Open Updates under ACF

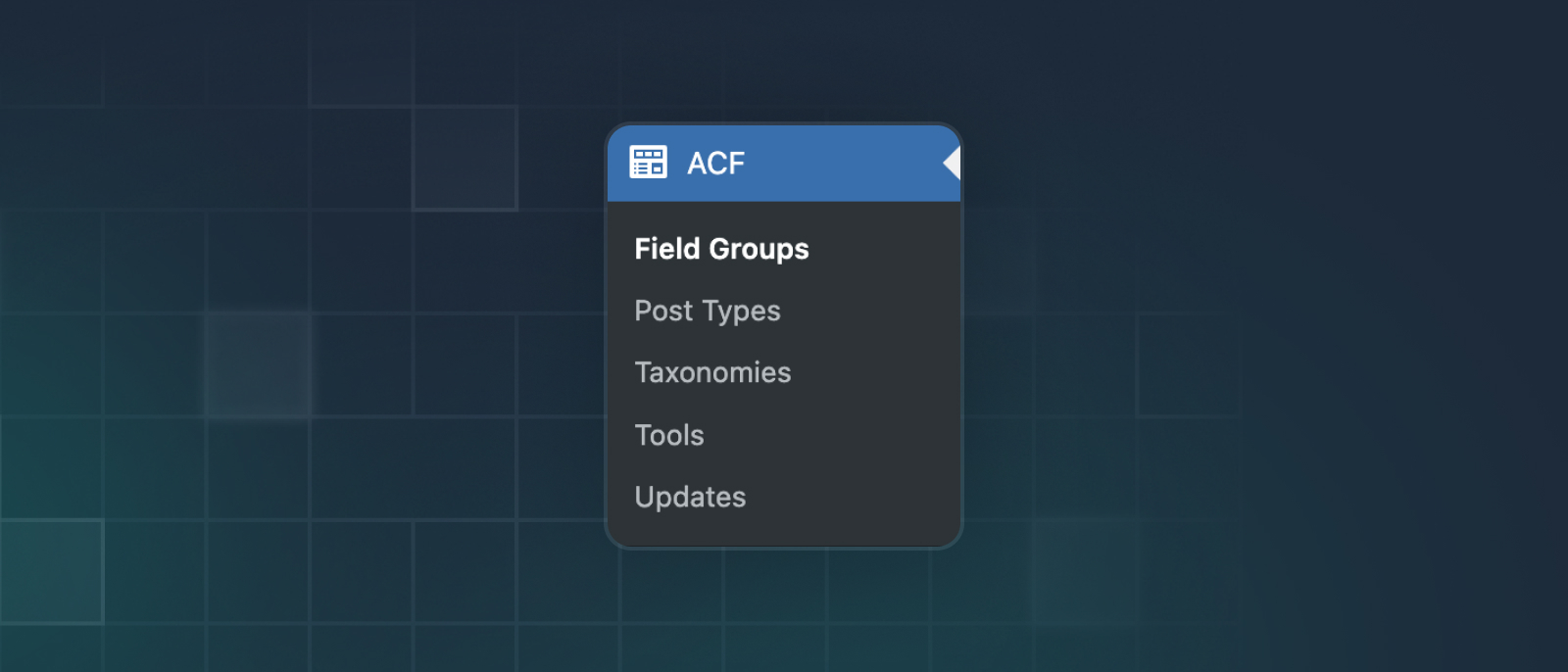pyautogui.click(x=690, y=497)
